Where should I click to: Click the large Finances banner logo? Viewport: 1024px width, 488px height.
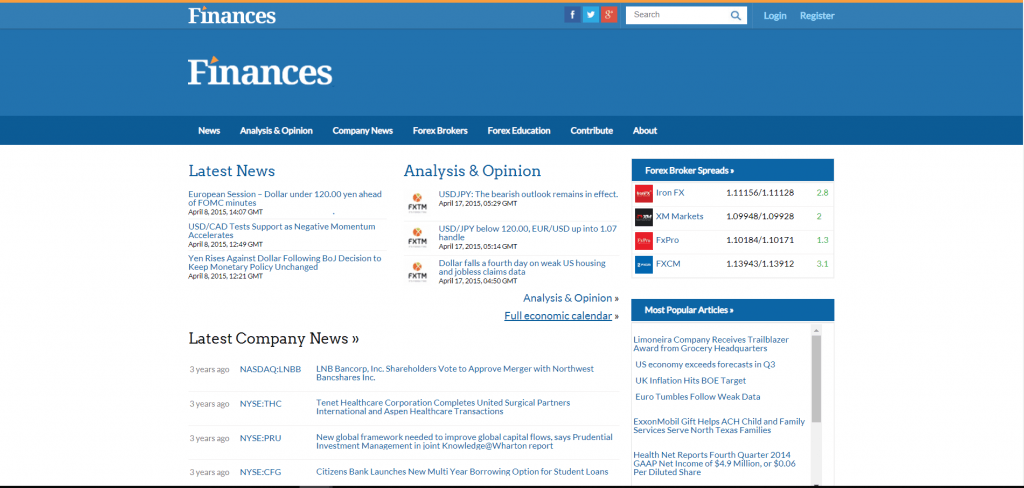[260, 72]
